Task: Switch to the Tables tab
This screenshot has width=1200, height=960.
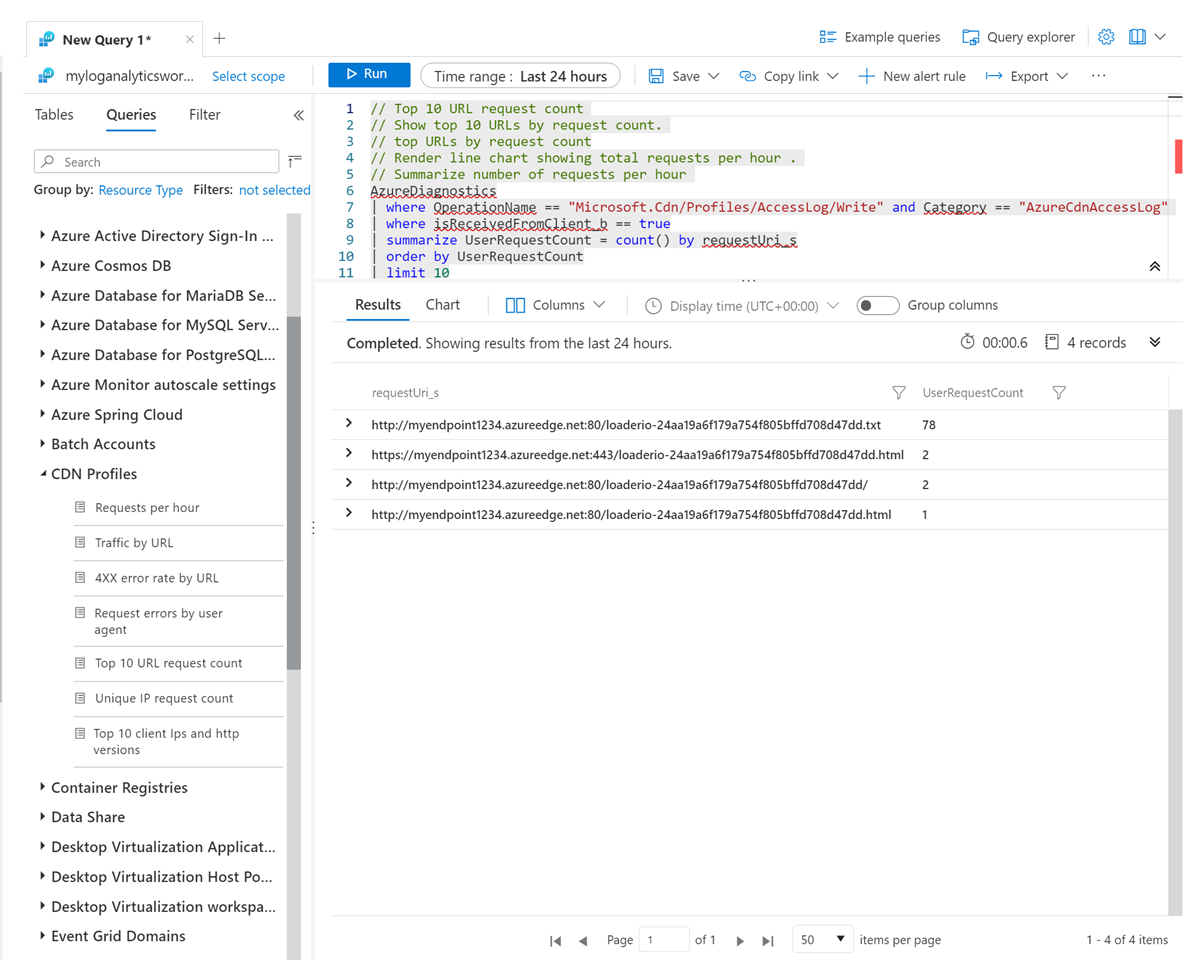Action: tap(54, 115)
